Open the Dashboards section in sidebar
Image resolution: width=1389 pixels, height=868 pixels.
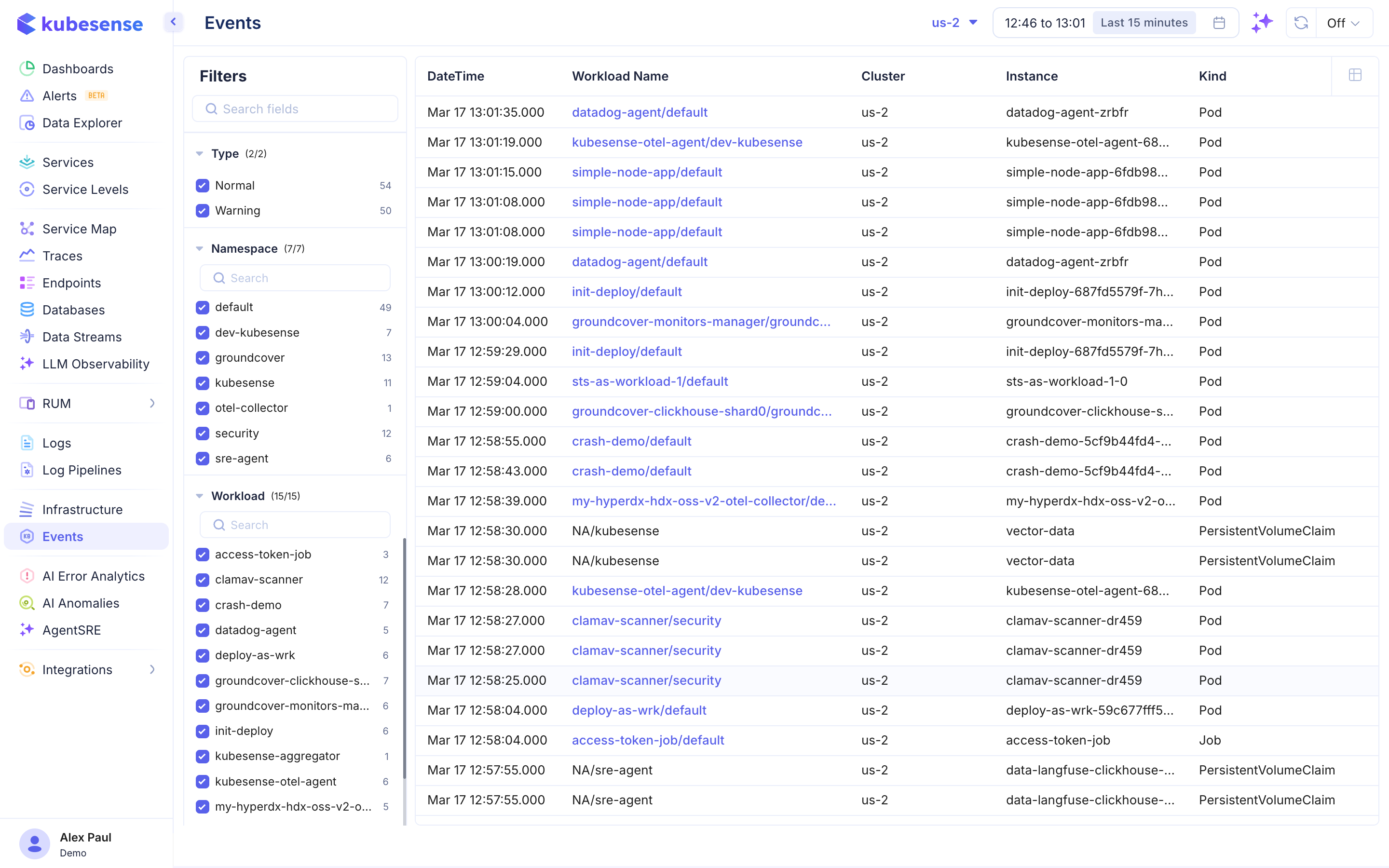pyautogui.click(x=78, y=68)
